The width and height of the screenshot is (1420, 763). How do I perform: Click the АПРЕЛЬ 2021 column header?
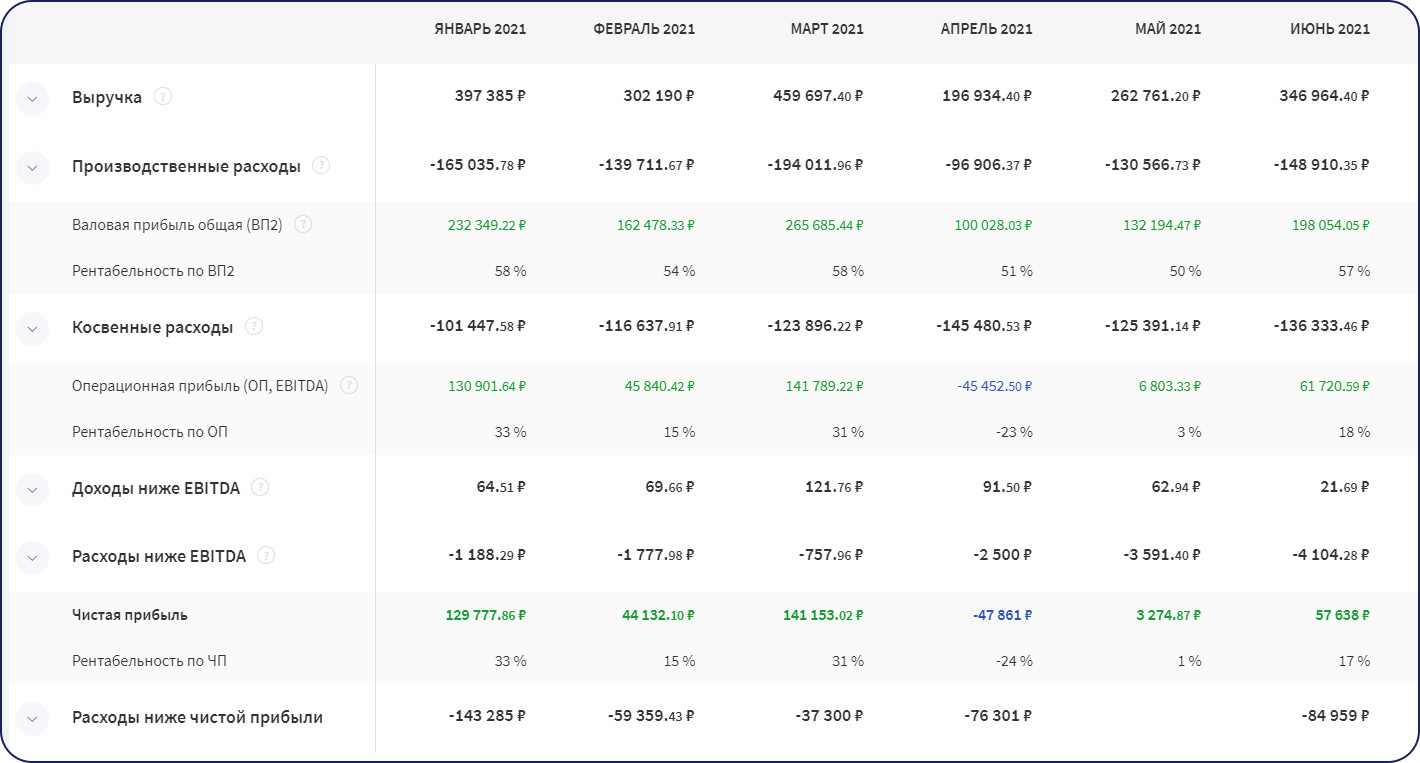coord(986,29)
